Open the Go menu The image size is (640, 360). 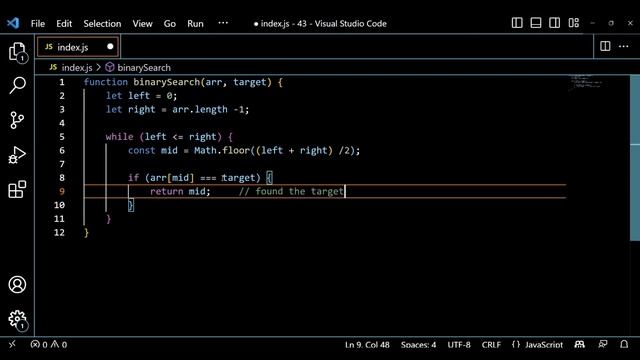(169, 24)
